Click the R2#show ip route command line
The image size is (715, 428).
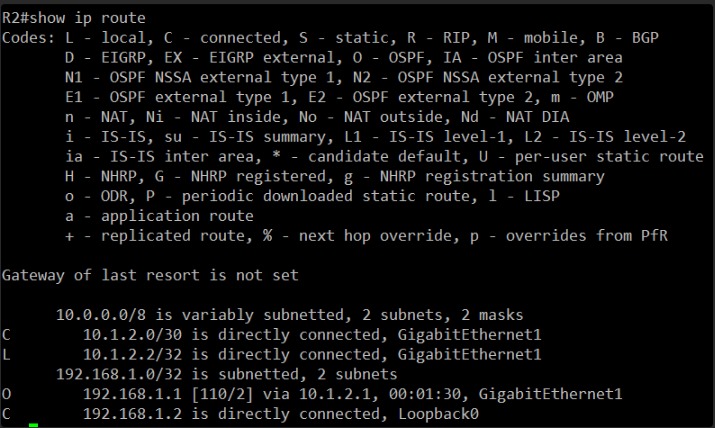(74, 18)
